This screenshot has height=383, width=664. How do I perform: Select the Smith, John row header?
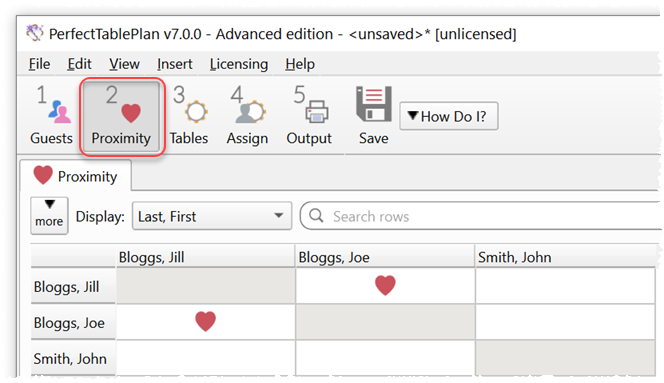[x=73, y=358]
